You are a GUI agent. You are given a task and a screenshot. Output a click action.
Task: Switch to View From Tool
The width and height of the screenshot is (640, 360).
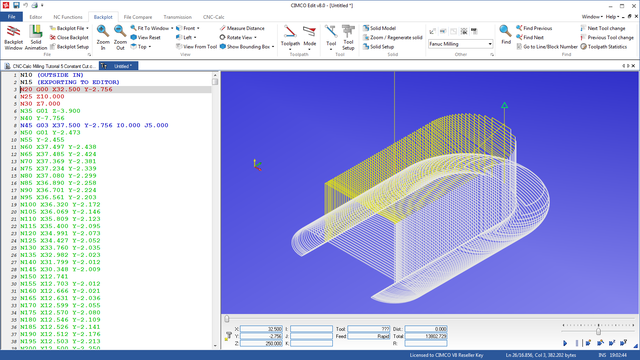click(196, 47)
